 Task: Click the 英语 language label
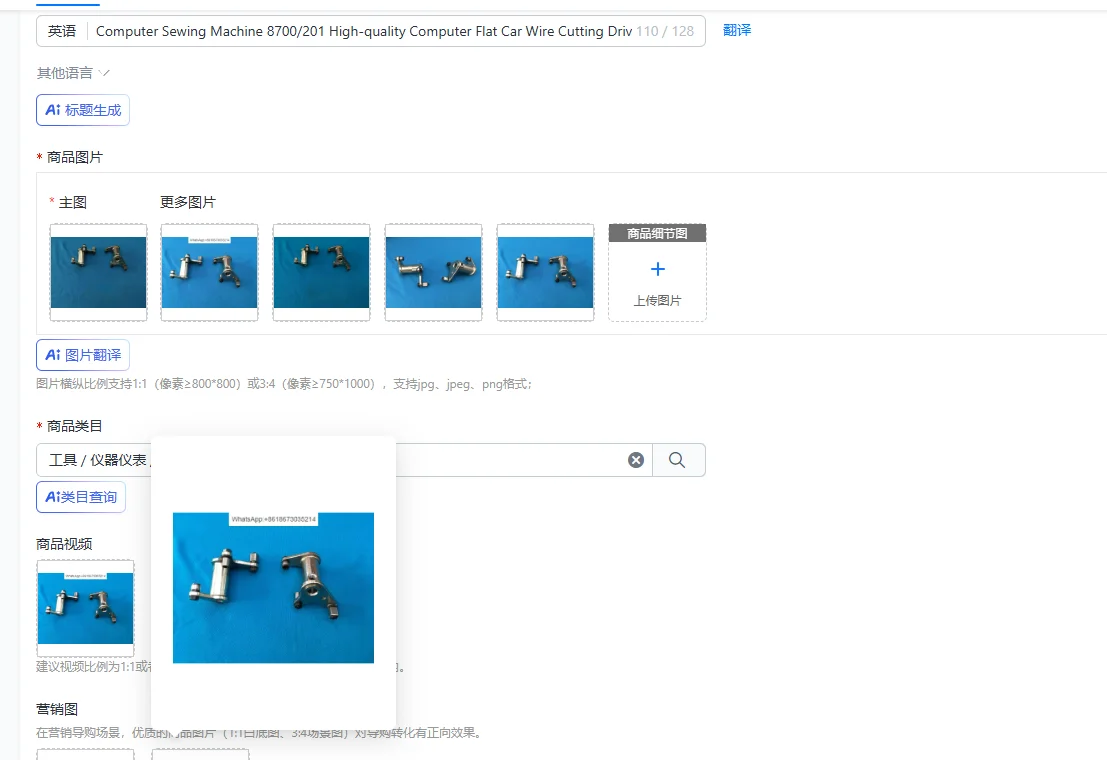tap(62, 31)
